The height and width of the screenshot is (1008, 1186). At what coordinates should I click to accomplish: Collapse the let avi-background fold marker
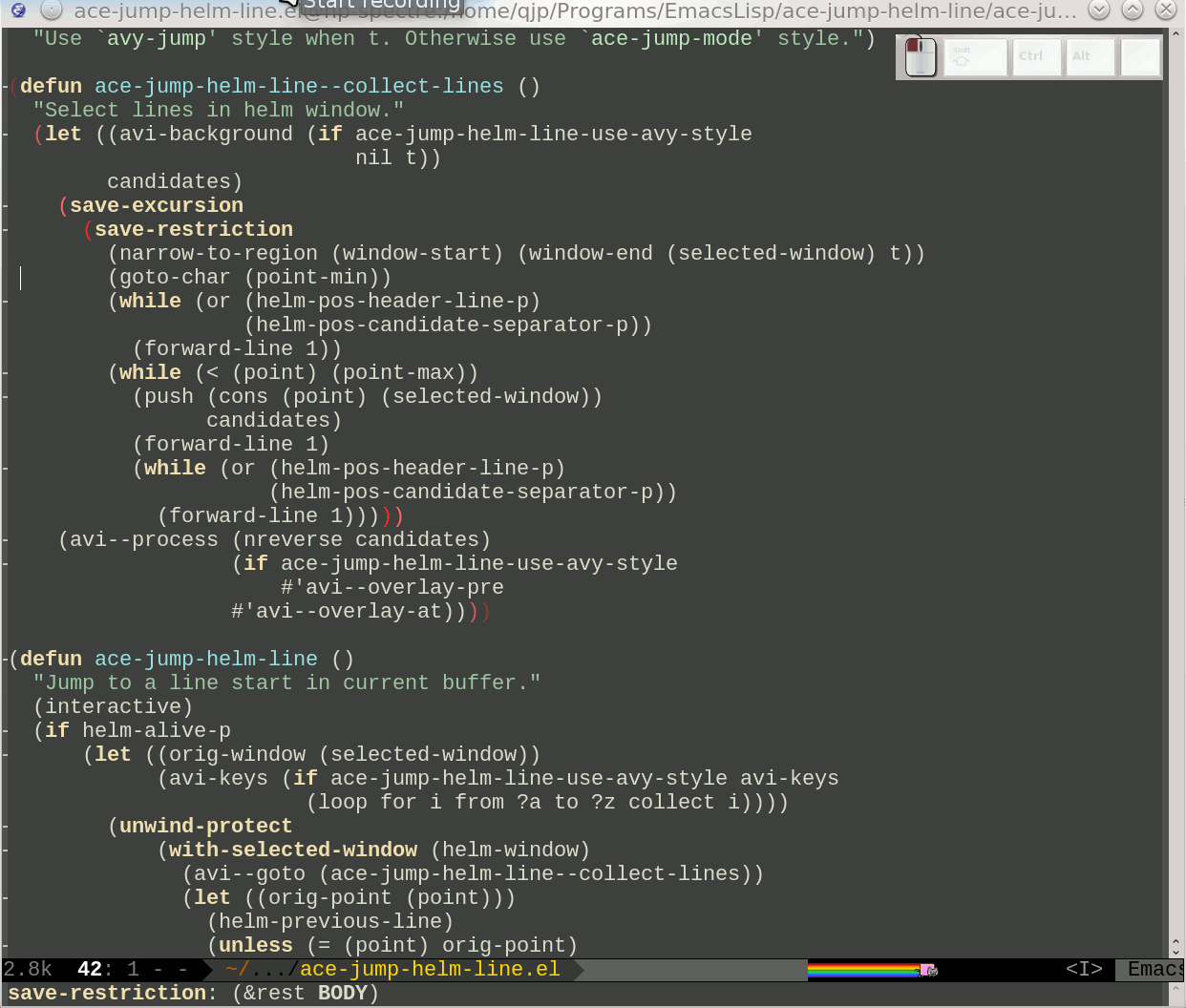pyautogui.click(x=6, y=135)
